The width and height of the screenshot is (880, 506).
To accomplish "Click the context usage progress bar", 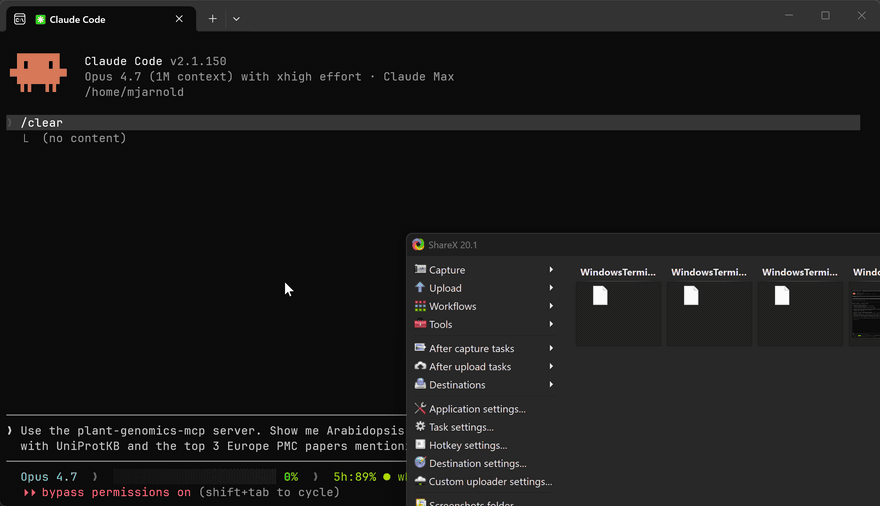I will pos(195,477).
